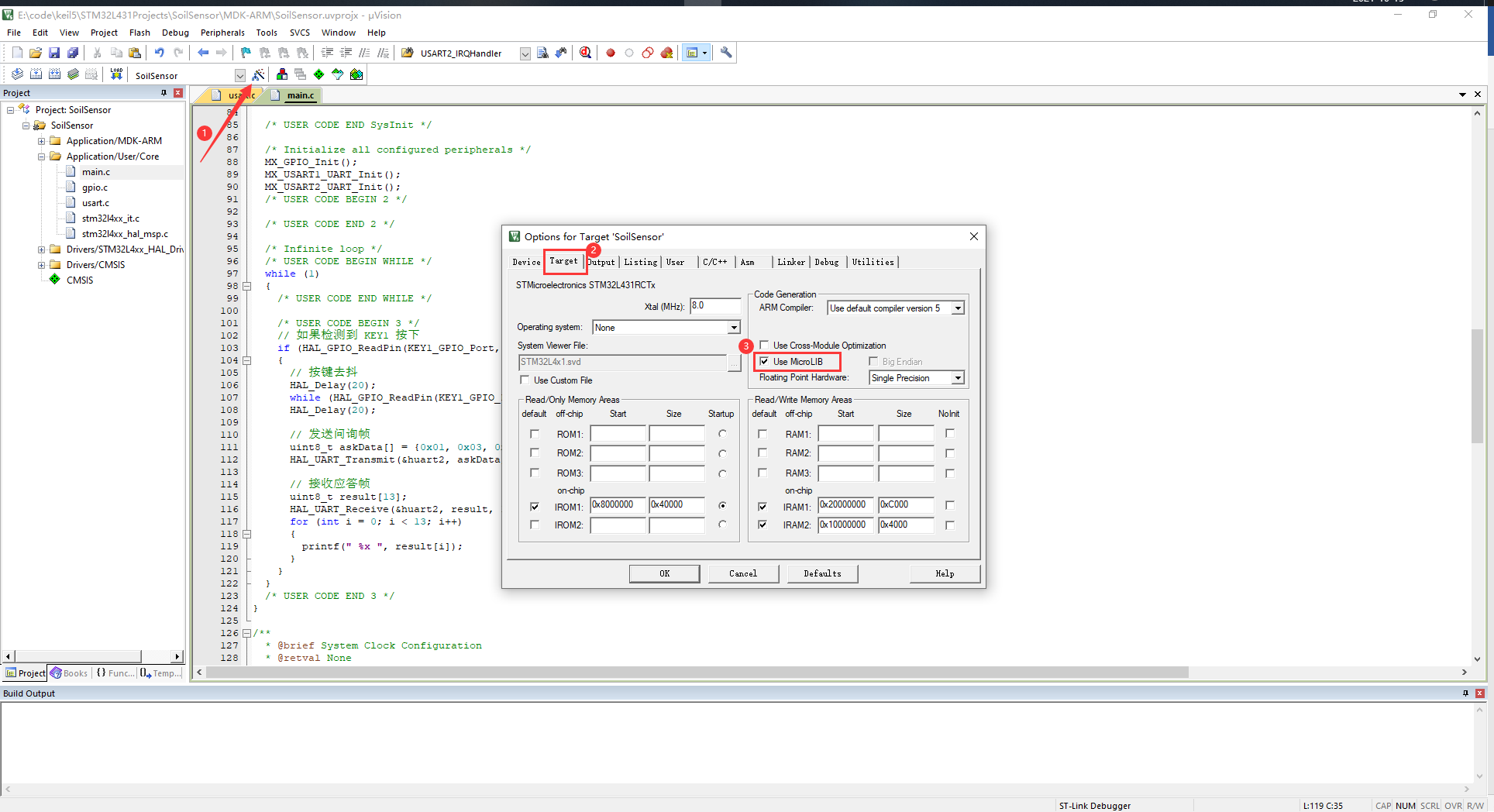
Task: Open the ARM Compiler version dropdown
Action: [958, 308]
